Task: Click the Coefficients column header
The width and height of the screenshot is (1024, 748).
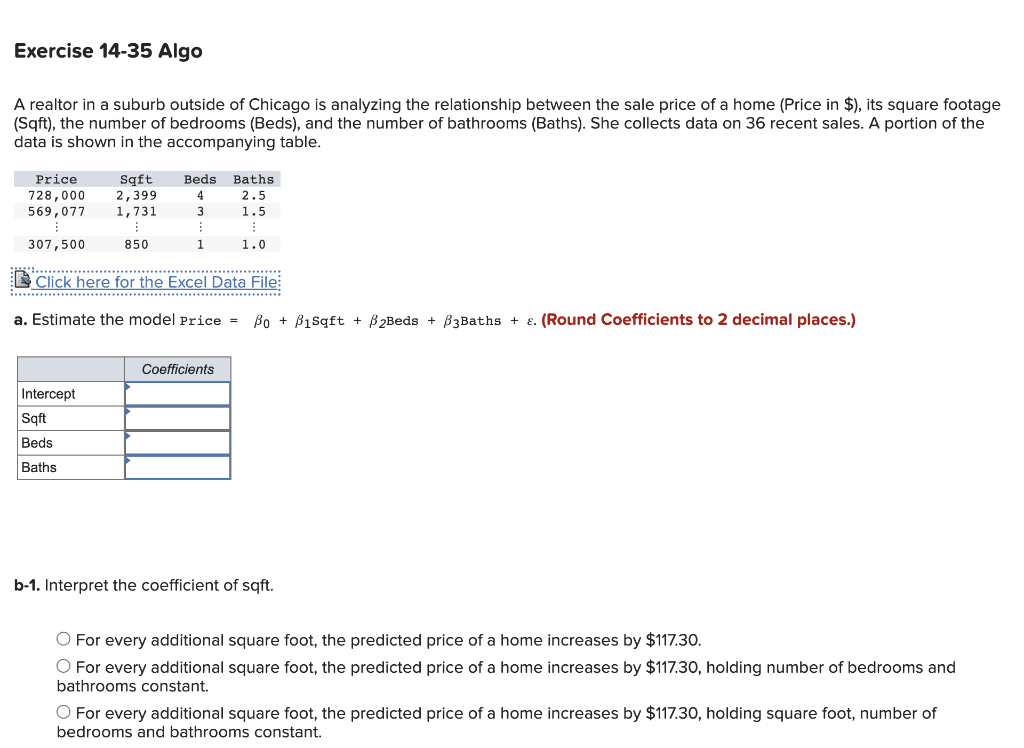Action: click(x=177, y=369)
